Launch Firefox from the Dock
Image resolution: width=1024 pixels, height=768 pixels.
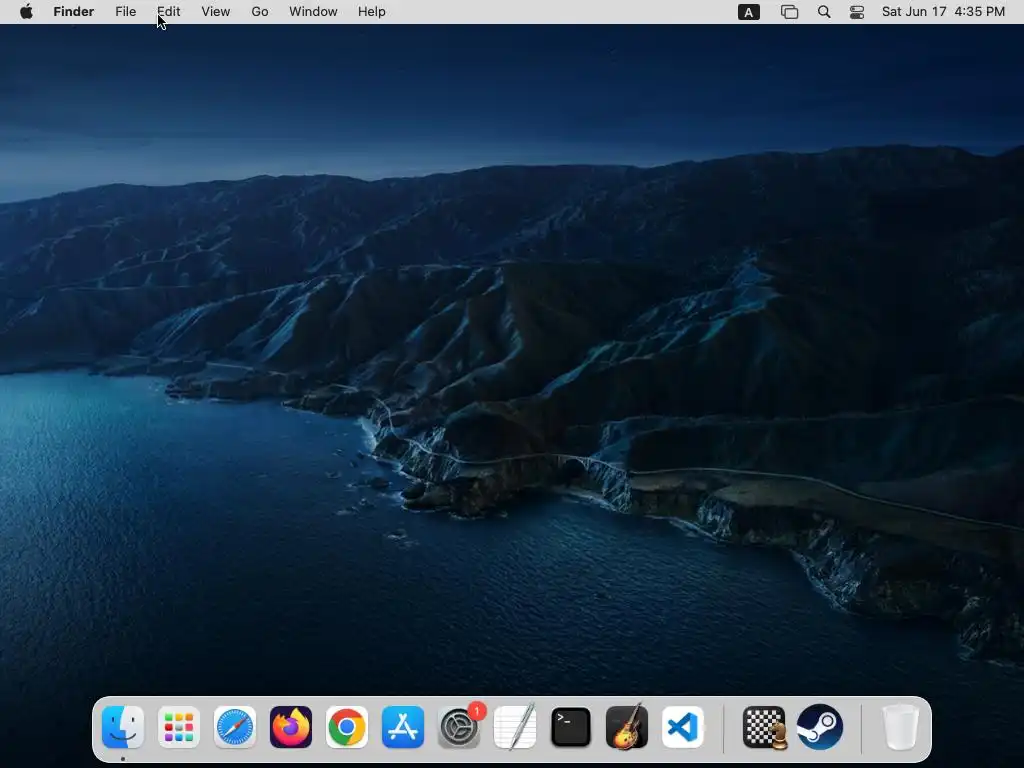tap(291, 727)
